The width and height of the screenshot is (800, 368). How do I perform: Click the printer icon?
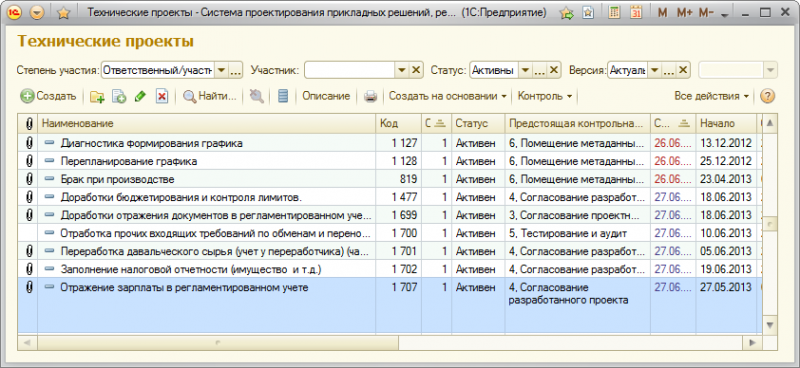pyautogui.click(x=370, y=96)
